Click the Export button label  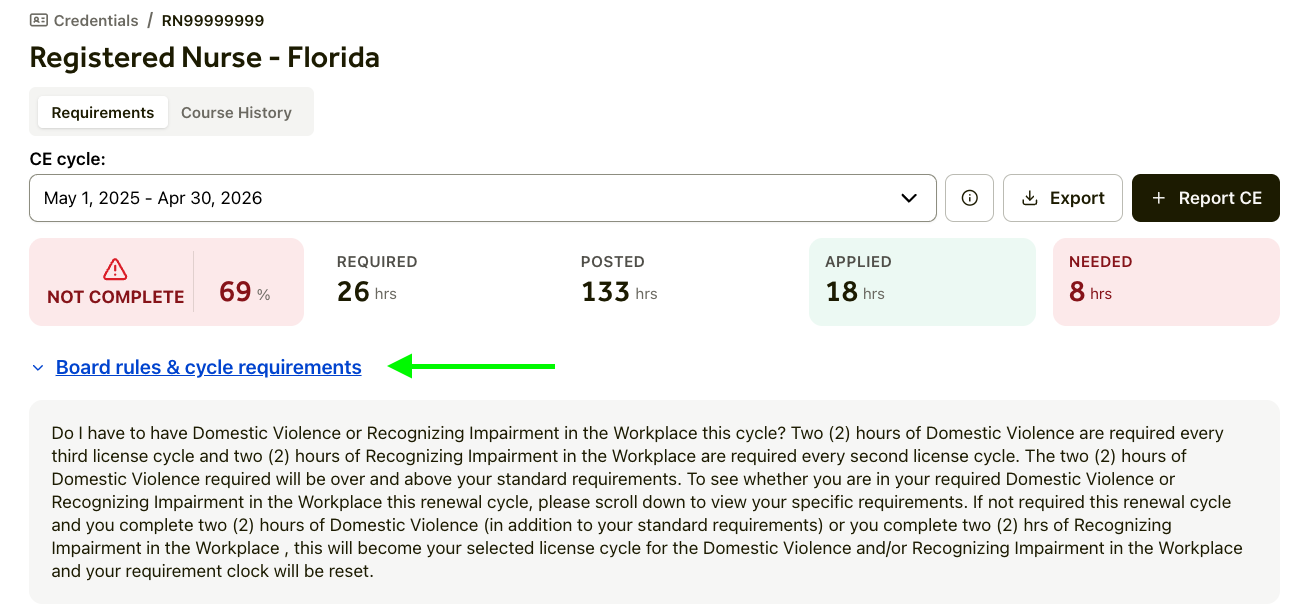point(1077,198)
